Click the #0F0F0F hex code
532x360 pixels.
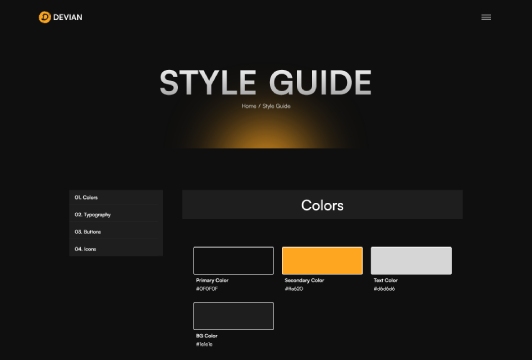tap(207, 289)
